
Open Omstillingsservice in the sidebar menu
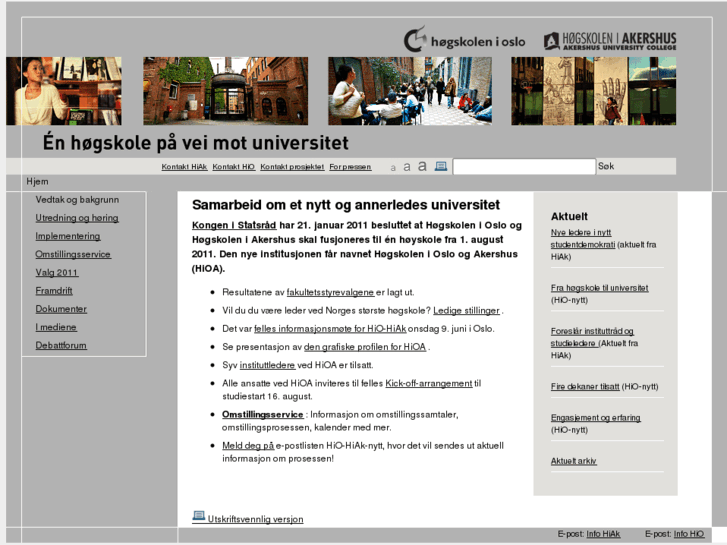[x=73, y=254]
